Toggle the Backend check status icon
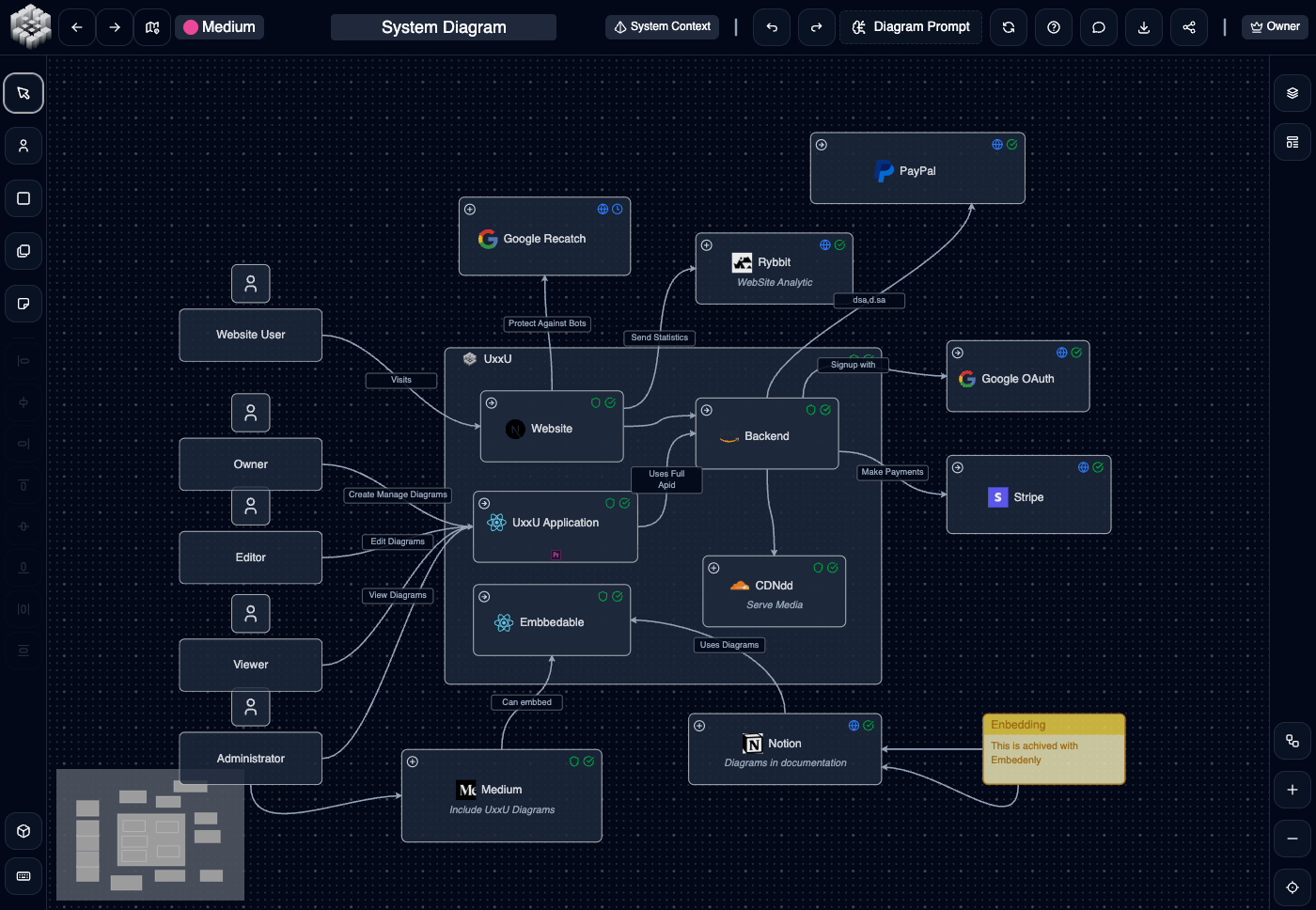The image size is (1316, 910). 825,410
